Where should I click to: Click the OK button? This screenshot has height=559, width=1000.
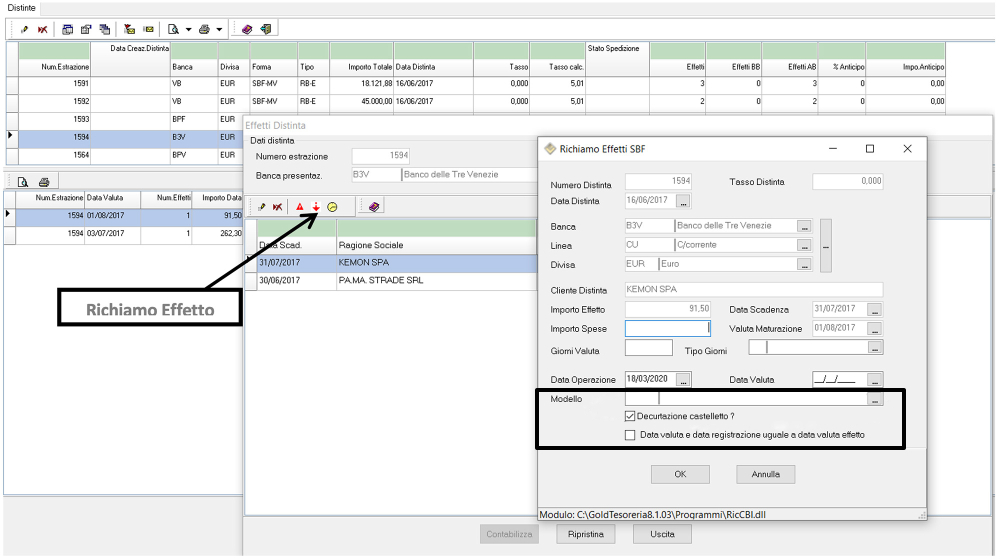(680, 474)
